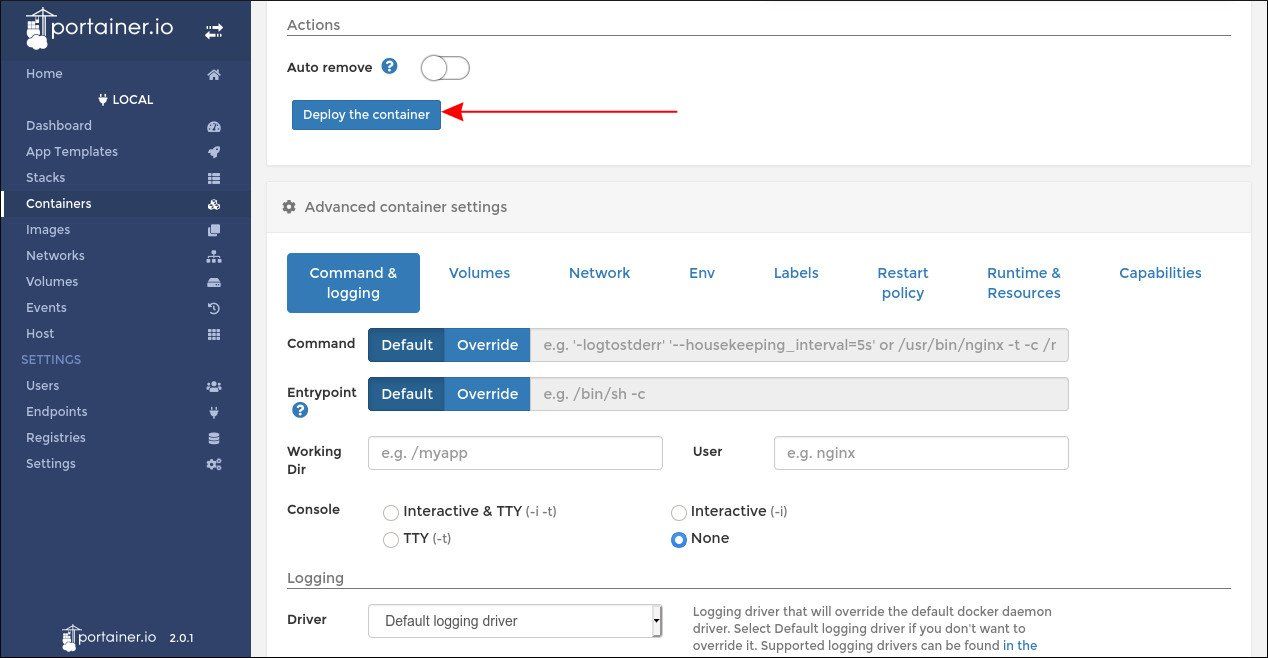Open the Auto remove help tooltip icon
The height and width of the screenshot is (658, 1268).
(x=389, y=66)
